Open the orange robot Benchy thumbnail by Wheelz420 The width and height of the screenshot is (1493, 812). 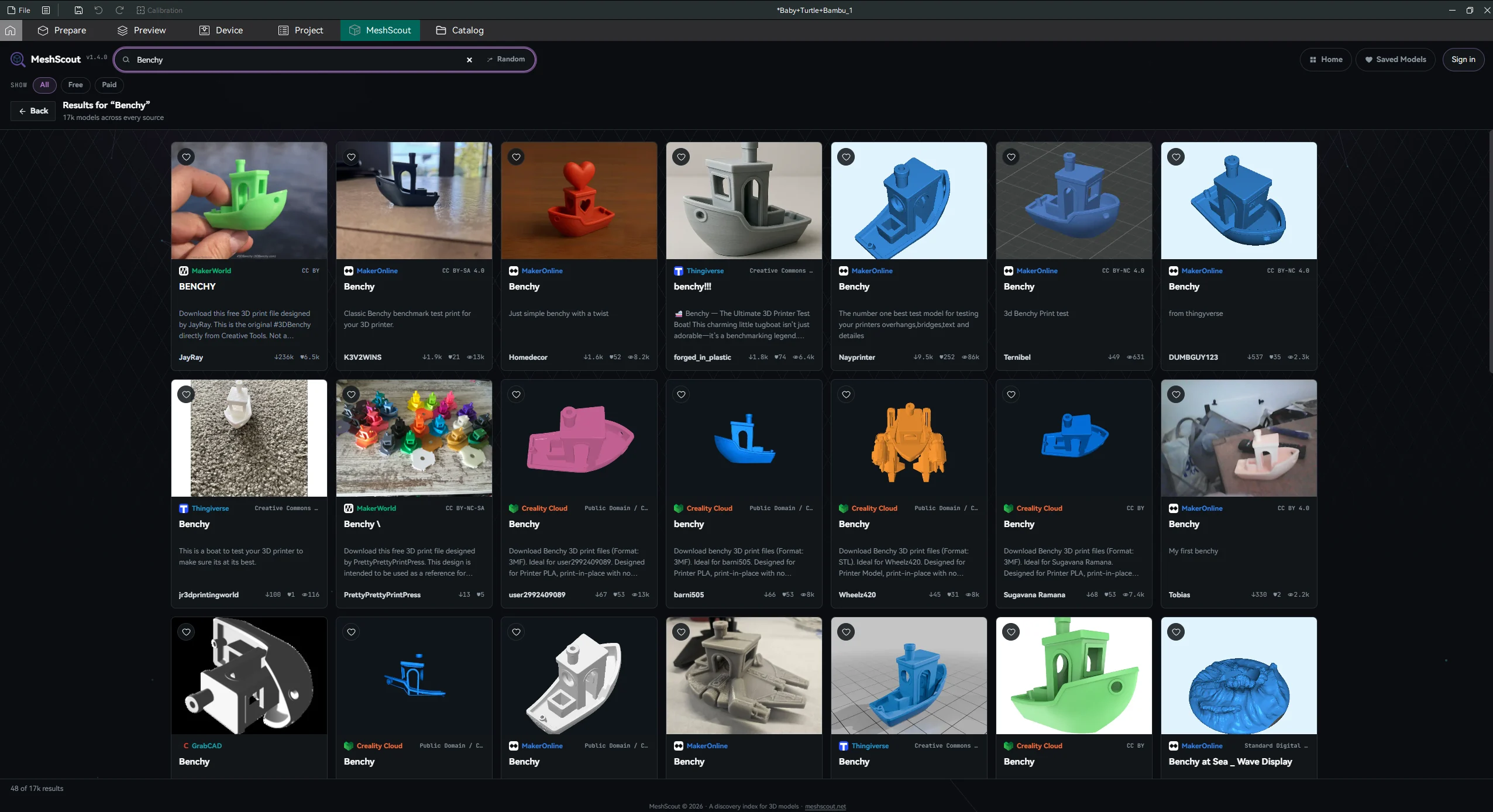pos(909,438)
